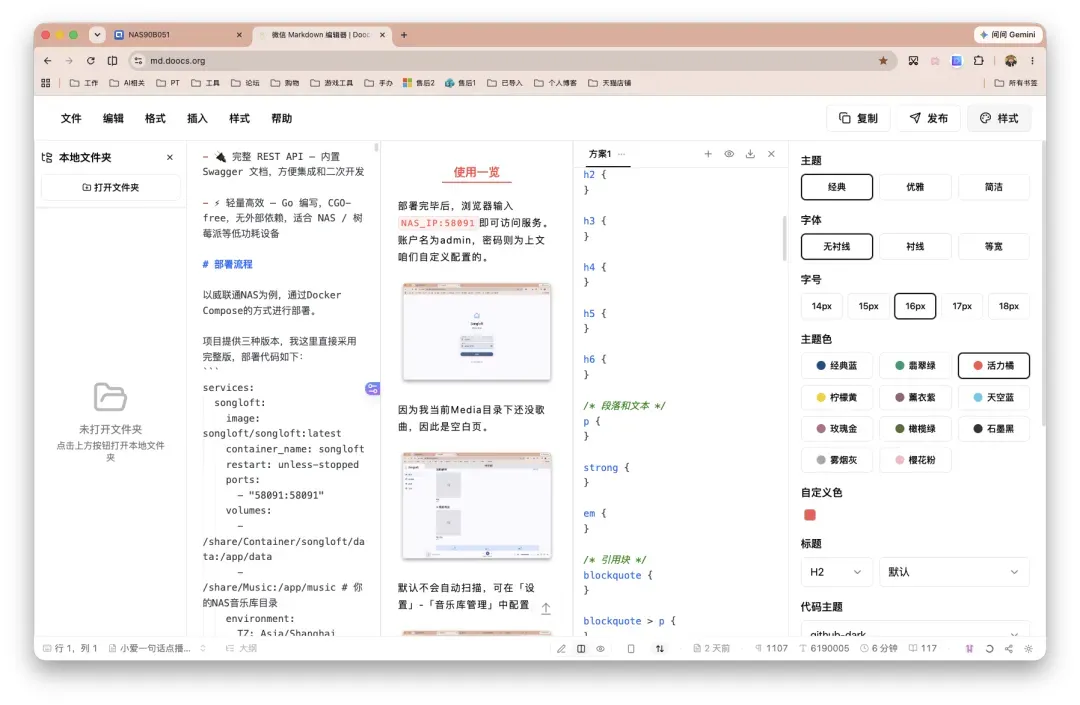Click the eye preview icon in CSS panel
Viewport: 1080px width, 705px height.
coord(729,154)
